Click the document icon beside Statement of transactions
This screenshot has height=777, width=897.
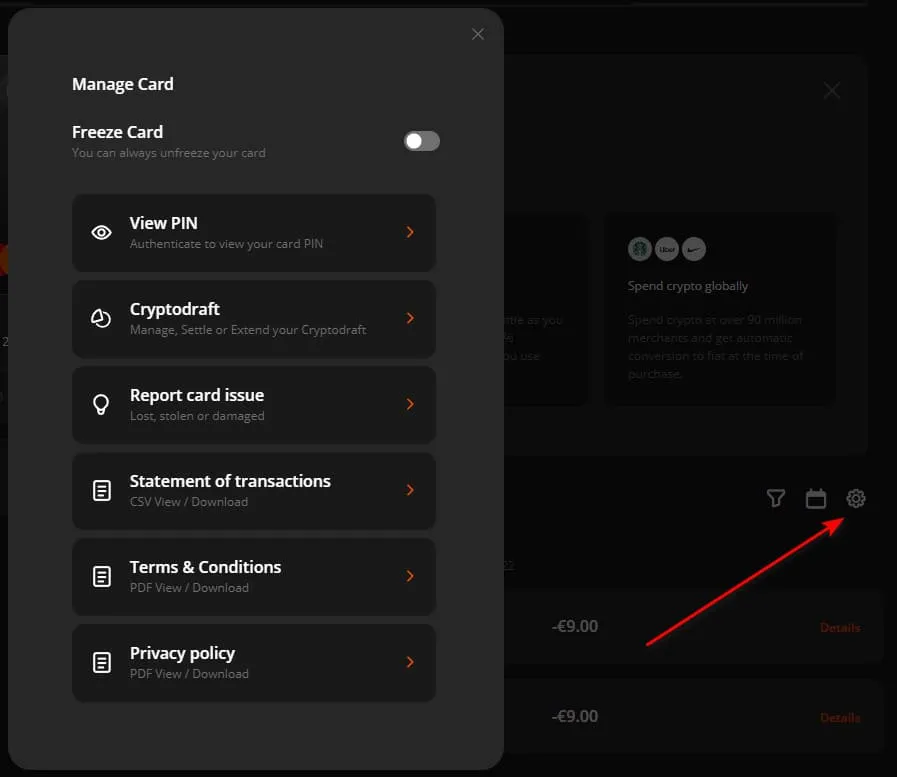102,490
